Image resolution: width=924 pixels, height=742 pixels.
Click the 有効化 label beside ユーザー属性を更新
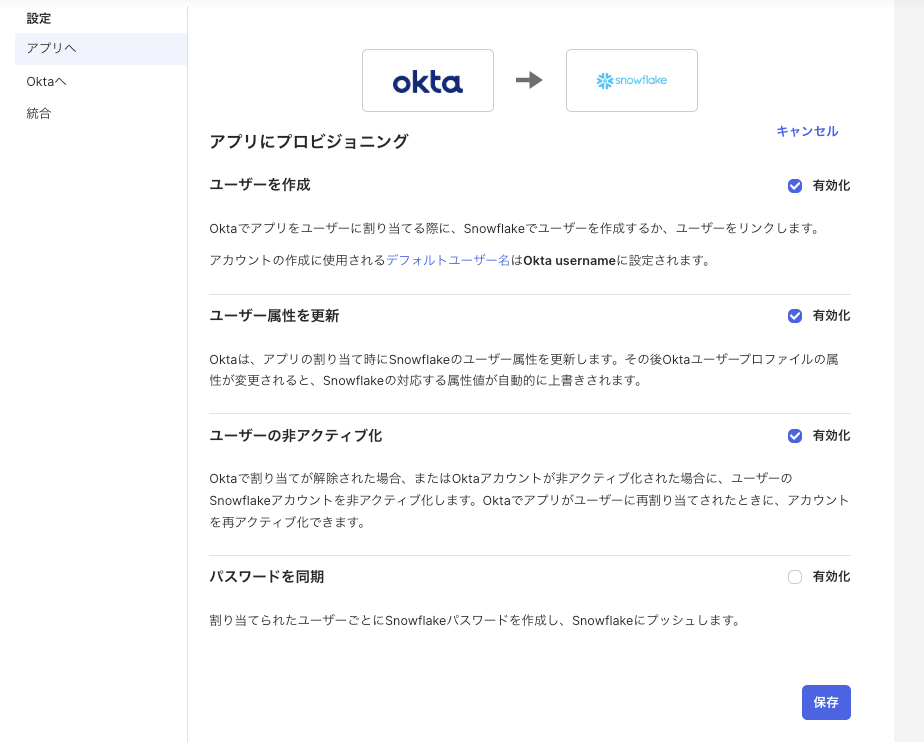[831, 316]
